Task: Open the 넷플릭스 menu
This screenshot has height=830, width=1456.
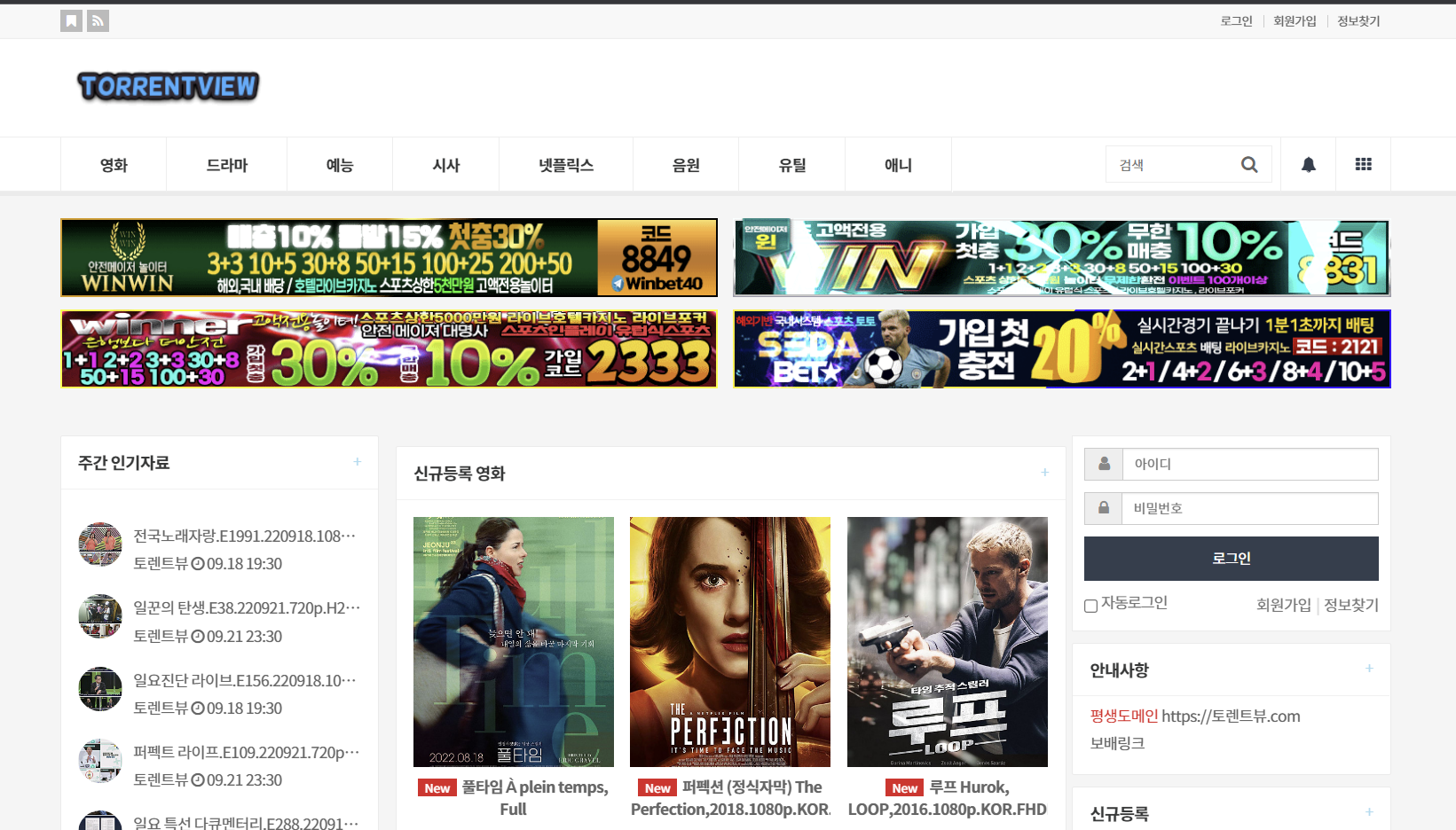Action: tap(566, 164)
